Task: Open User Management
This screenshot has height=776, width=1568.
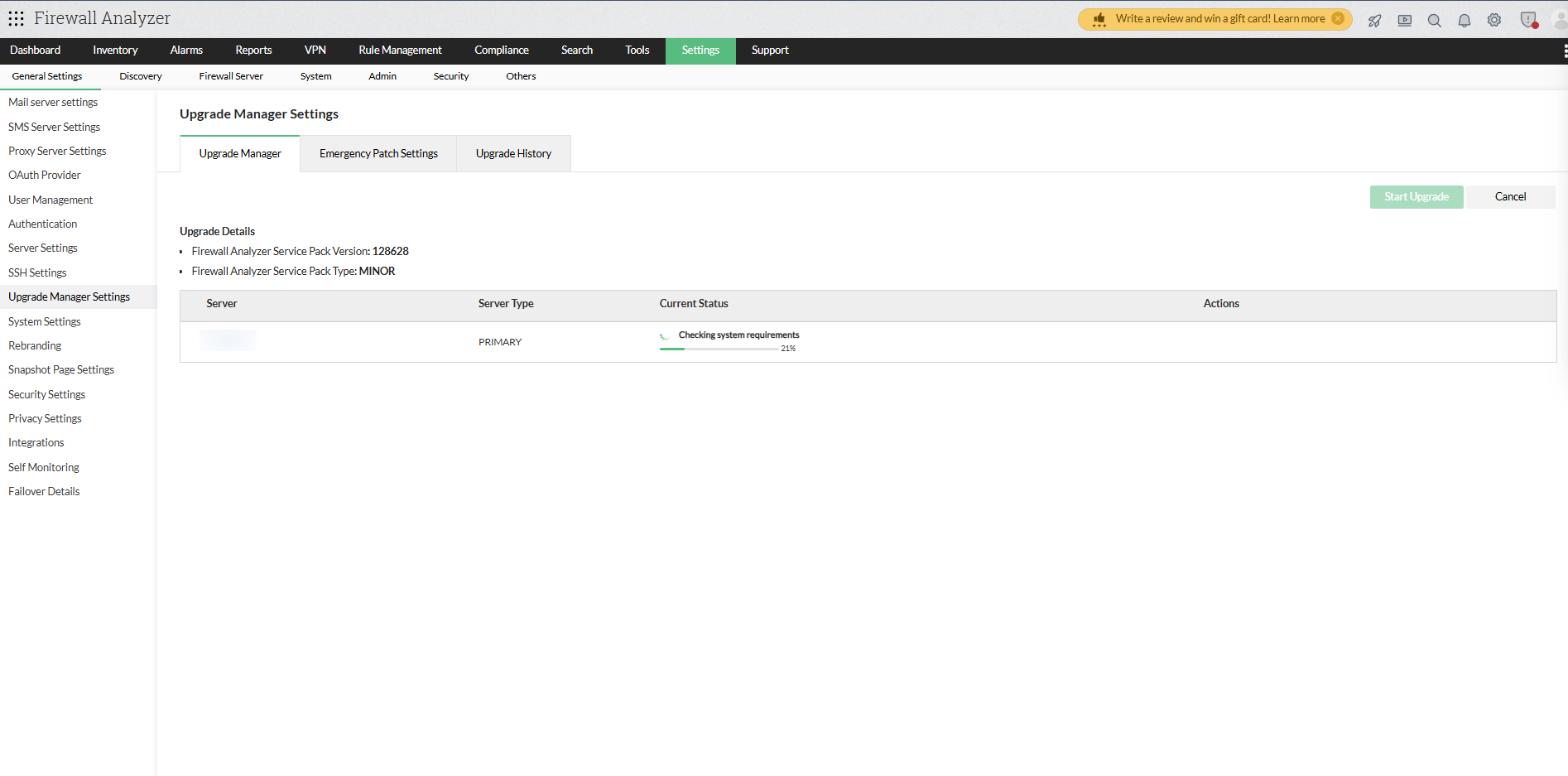Action: pyautogui.click(x=51, y=200)
